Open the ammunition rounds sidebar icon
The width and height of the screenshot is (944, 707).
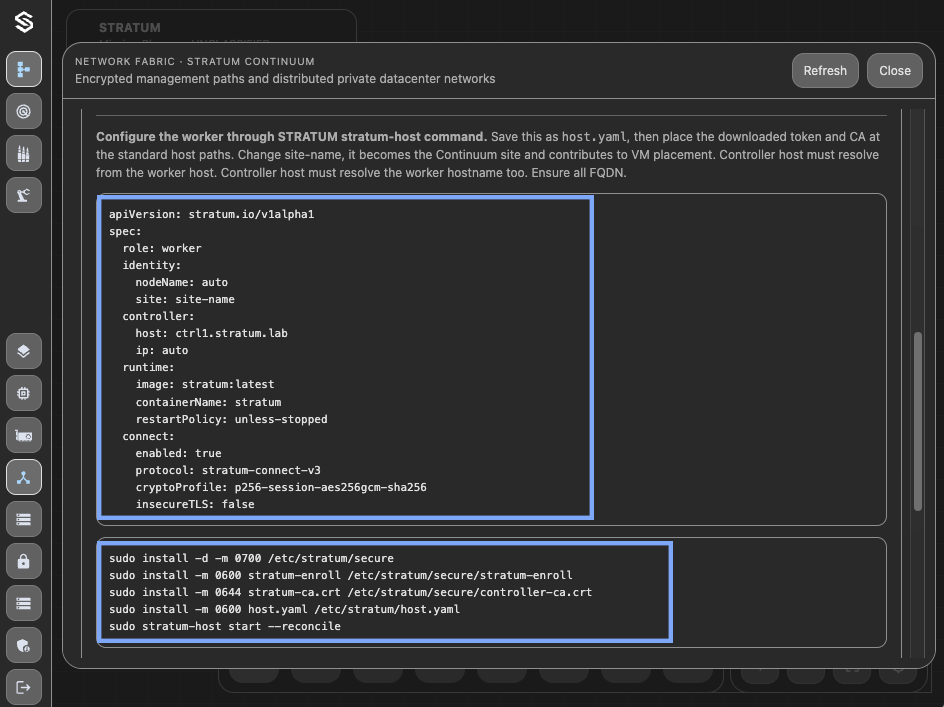(23, 153)
